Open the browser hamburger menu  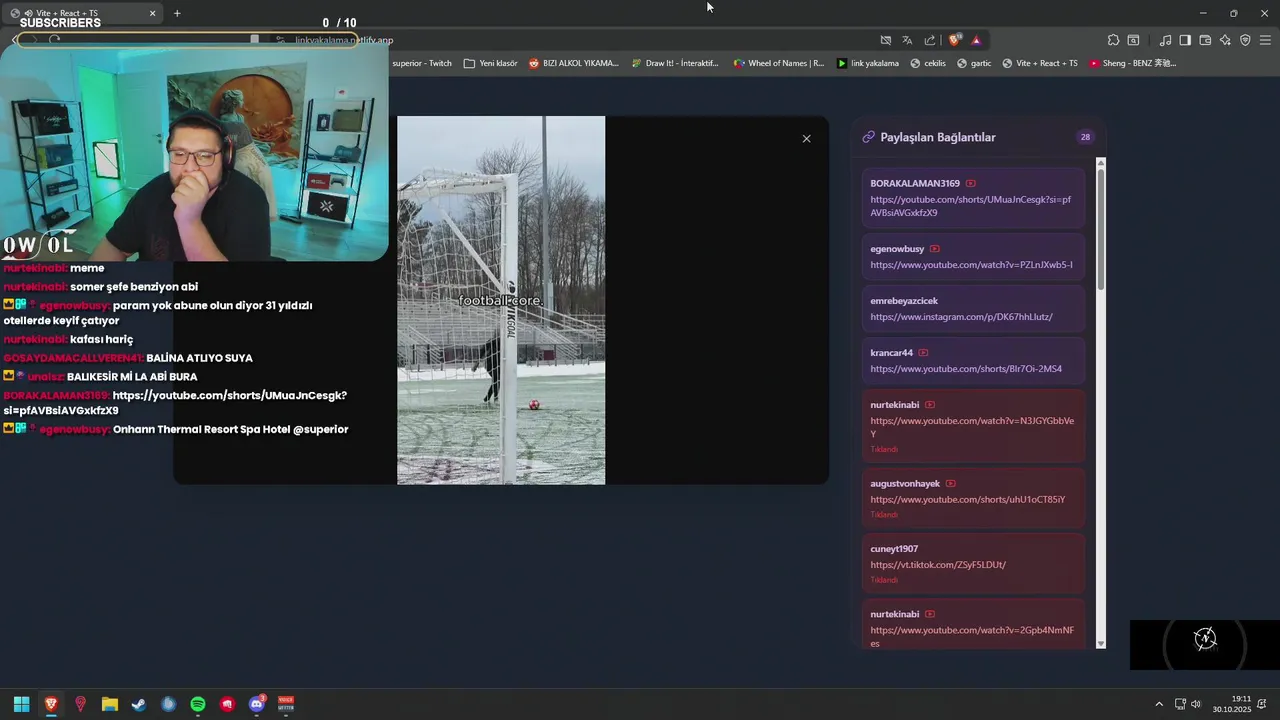[1265, 40]
